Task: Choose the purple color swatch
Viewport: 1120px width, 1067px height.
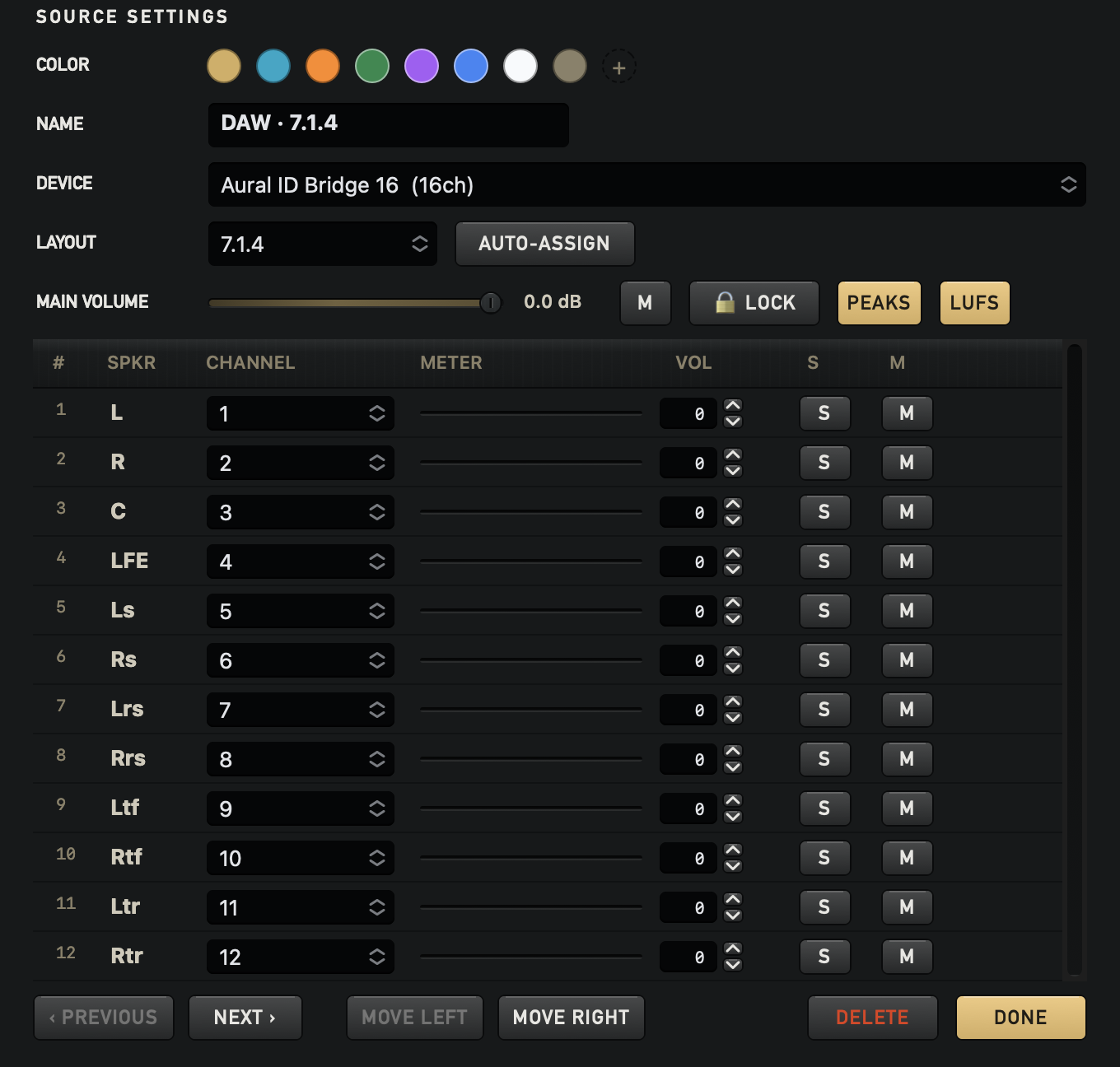Action: click(422, 67)
